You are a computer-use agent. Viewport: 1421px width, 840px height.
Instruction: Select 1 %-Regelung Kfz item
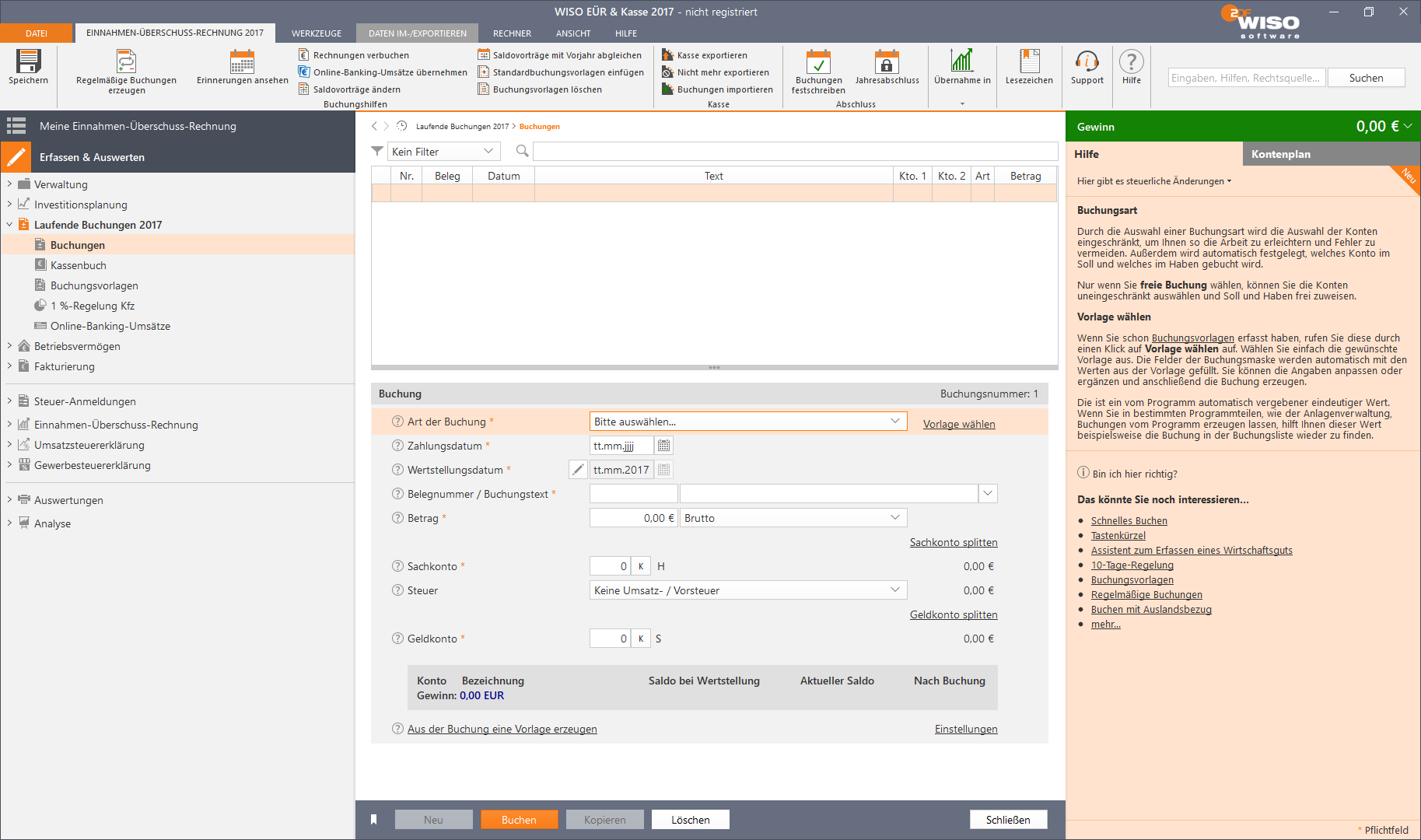(93, 306)
